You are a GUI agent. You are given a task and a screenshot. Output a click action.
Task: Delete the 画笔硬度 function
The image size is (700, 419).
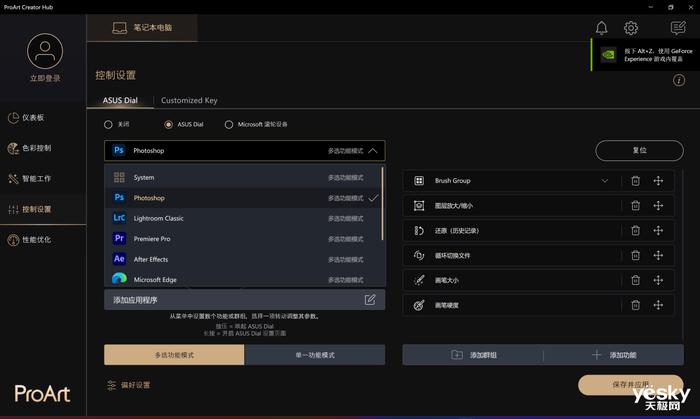pyautogui.click(x=635, y=305)
